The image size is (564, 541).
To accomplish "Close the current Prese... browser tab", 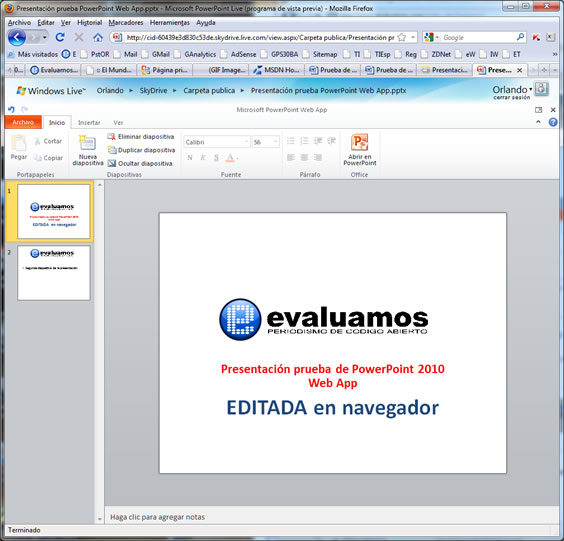I will (x=519, y=70).
